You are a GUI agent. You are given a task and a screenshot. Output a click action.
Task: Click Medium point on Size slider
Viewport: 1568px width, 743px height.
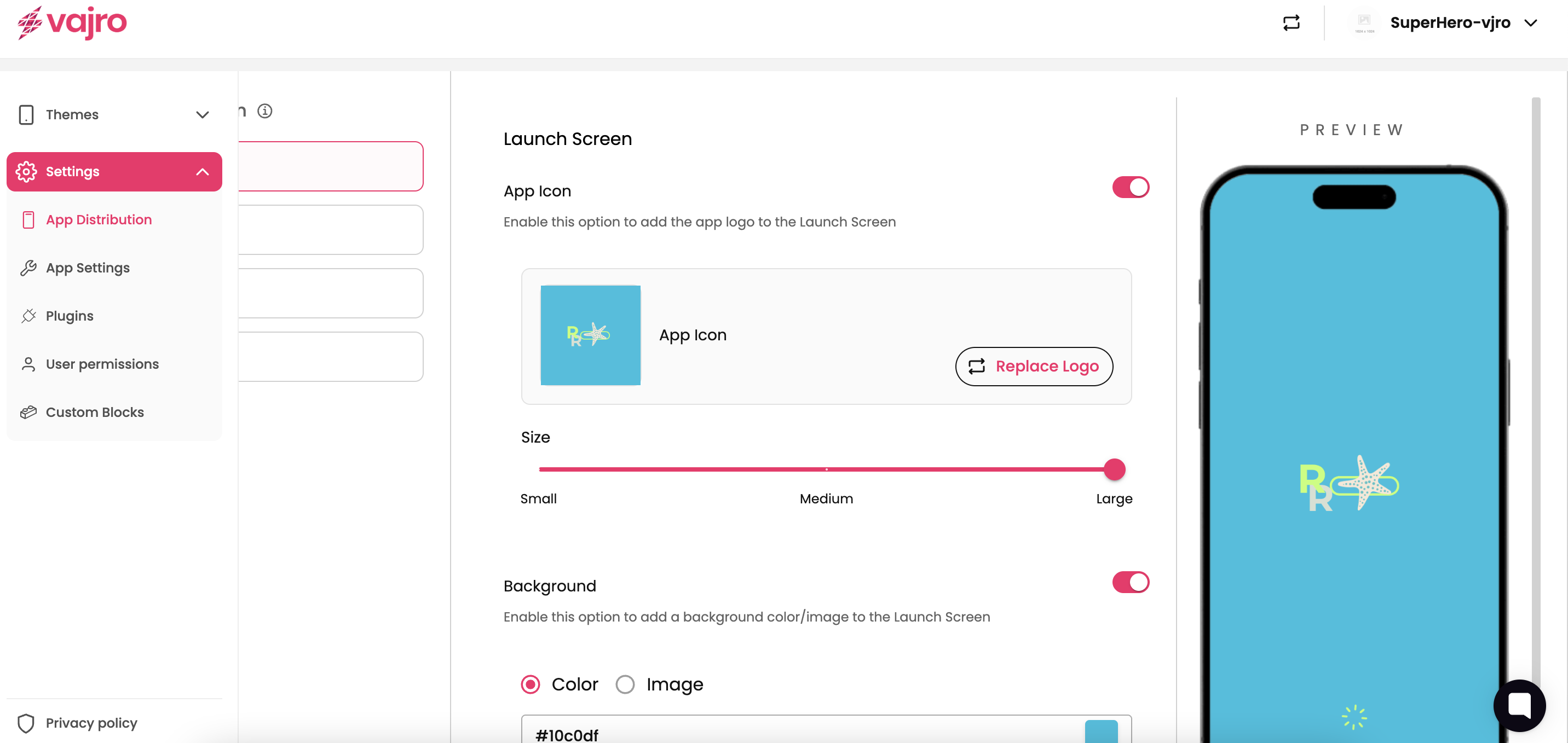[826, 469]
